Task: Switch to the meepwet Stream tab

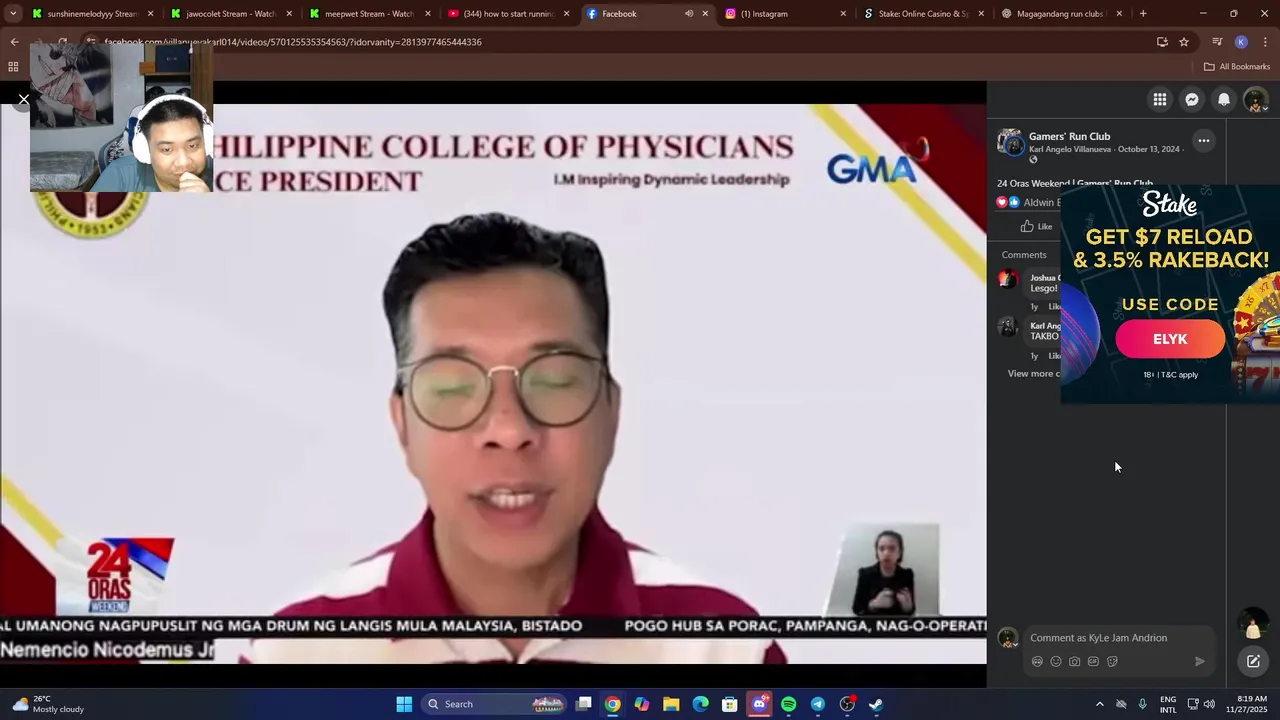Action: click(x=368, y=14)
